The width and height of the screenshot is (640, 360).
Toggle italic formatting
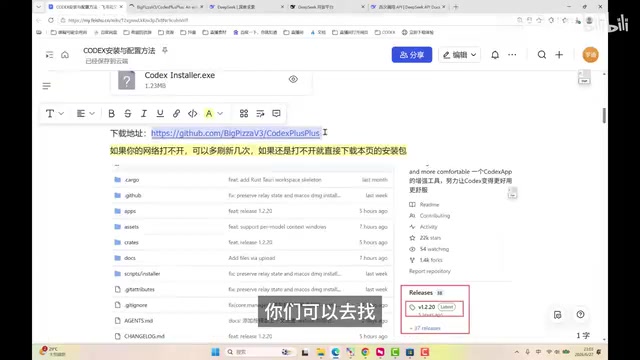(x=144, y=113)
